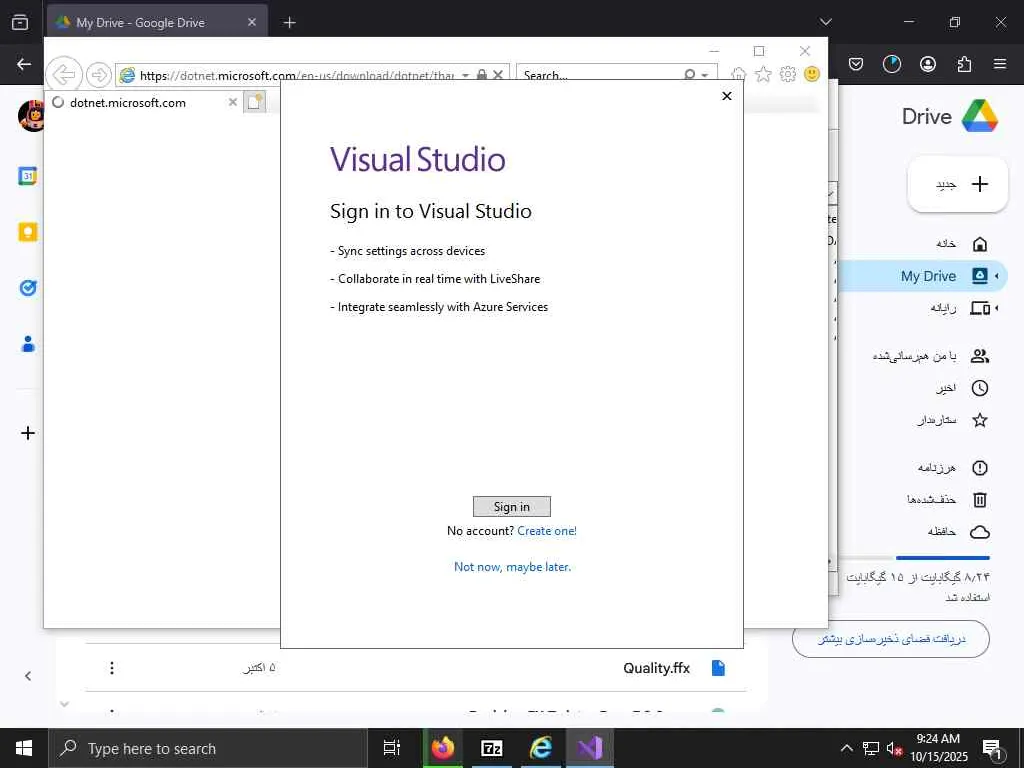
Task: Open Task View on taskbar
Action: click(x=391, y=748)
